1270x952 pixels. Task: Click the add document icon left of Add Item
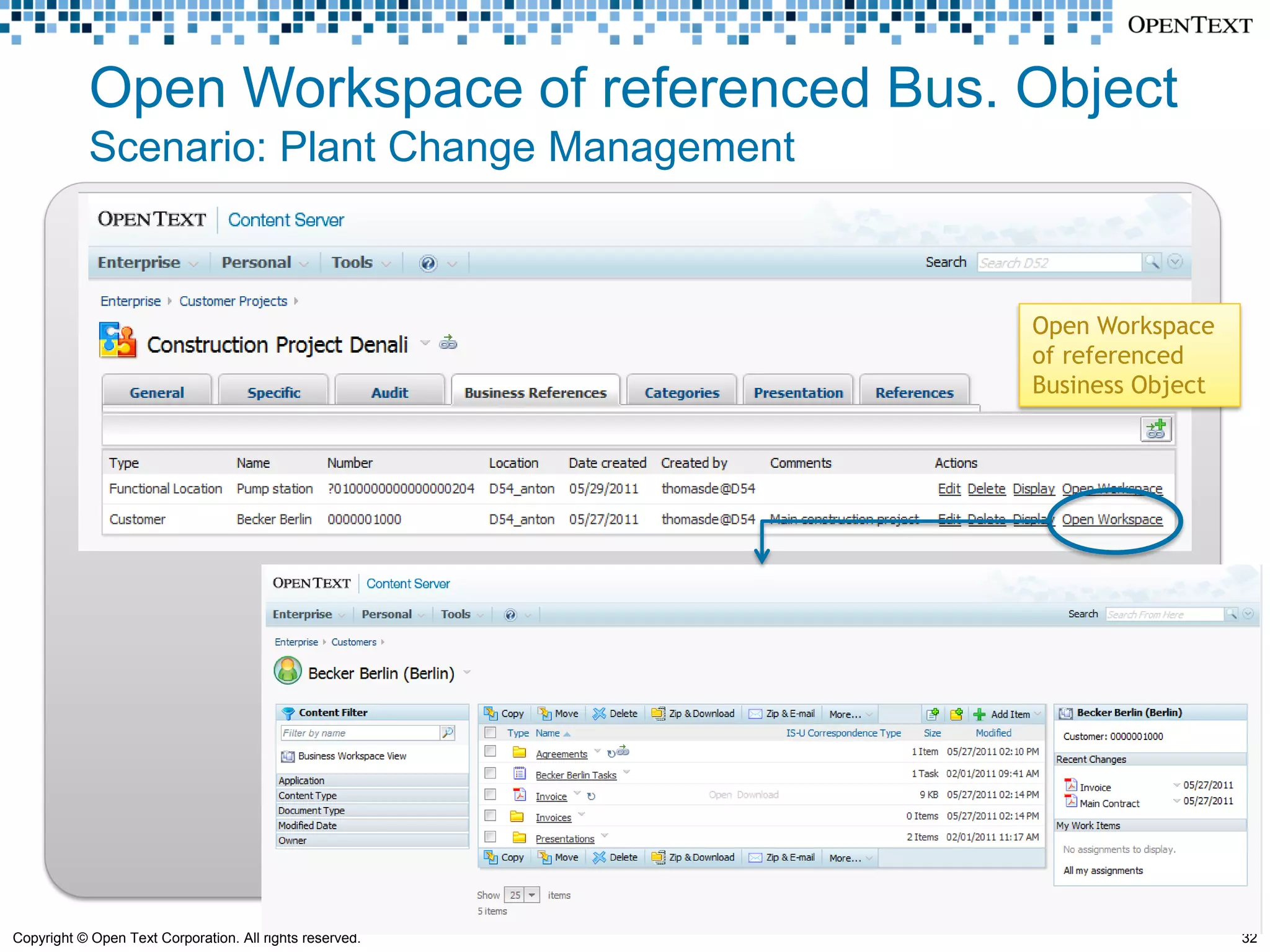tap(932, 714)
